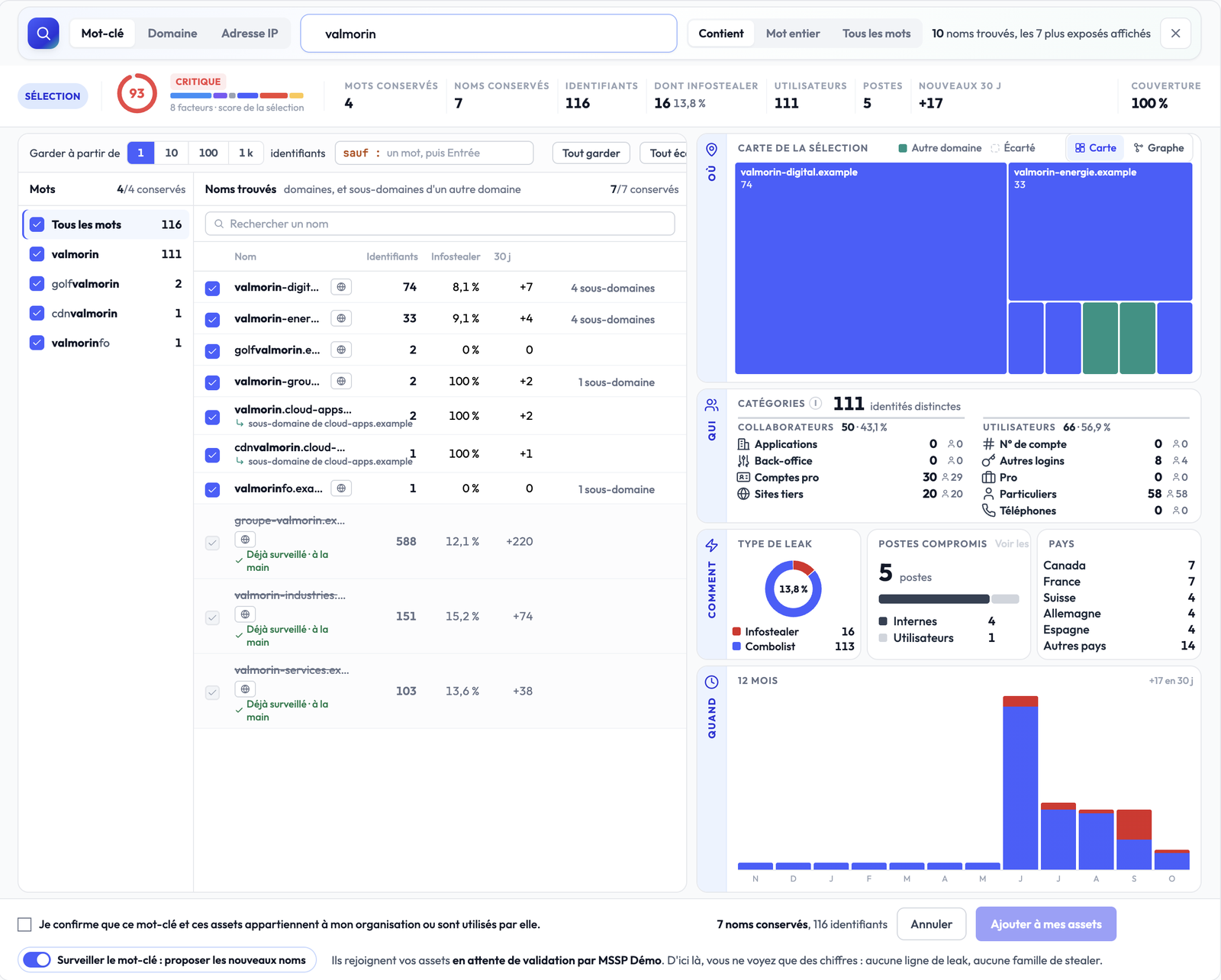Viewport: 1221px width, 980px height.
Task: Click the globe icon under valmorin-services.ex…
Action: coord(245,688)
